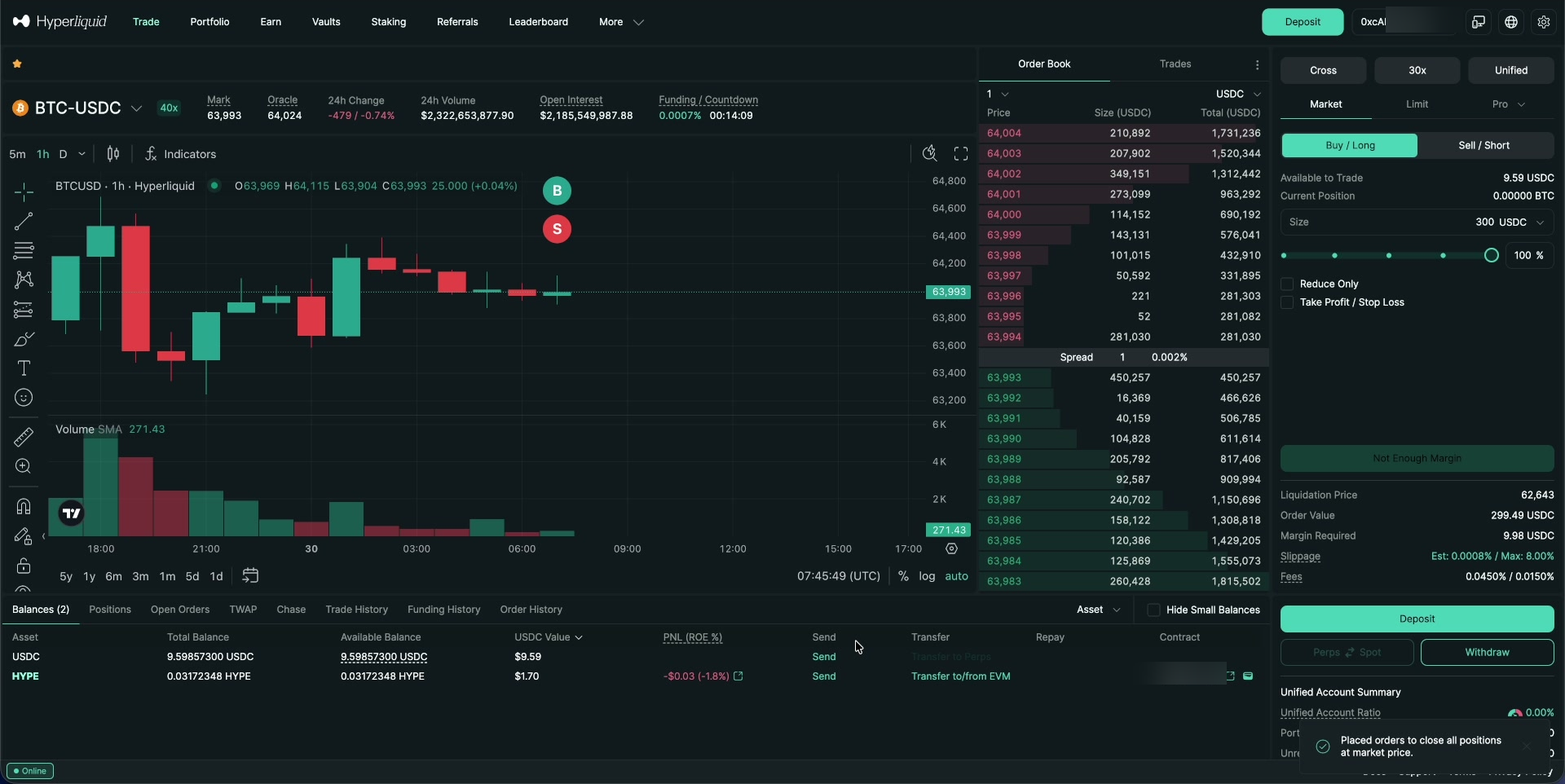
Task: Lock all drawing tools
Action: (x=24, y=566)
